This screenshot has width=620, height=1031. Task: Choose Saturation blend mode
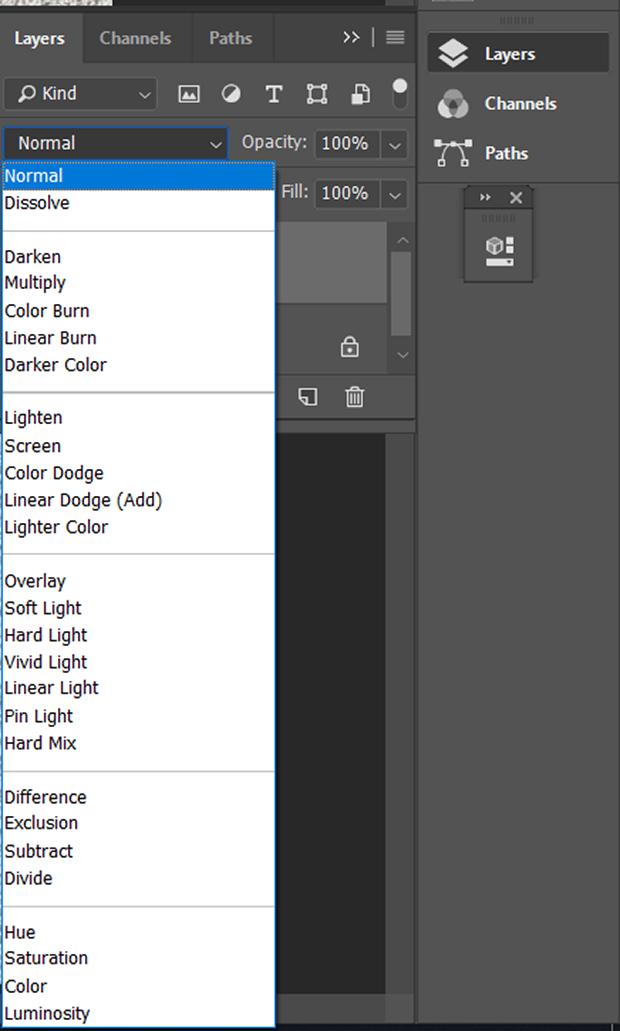pyautogui.click(x=139, y=958)
